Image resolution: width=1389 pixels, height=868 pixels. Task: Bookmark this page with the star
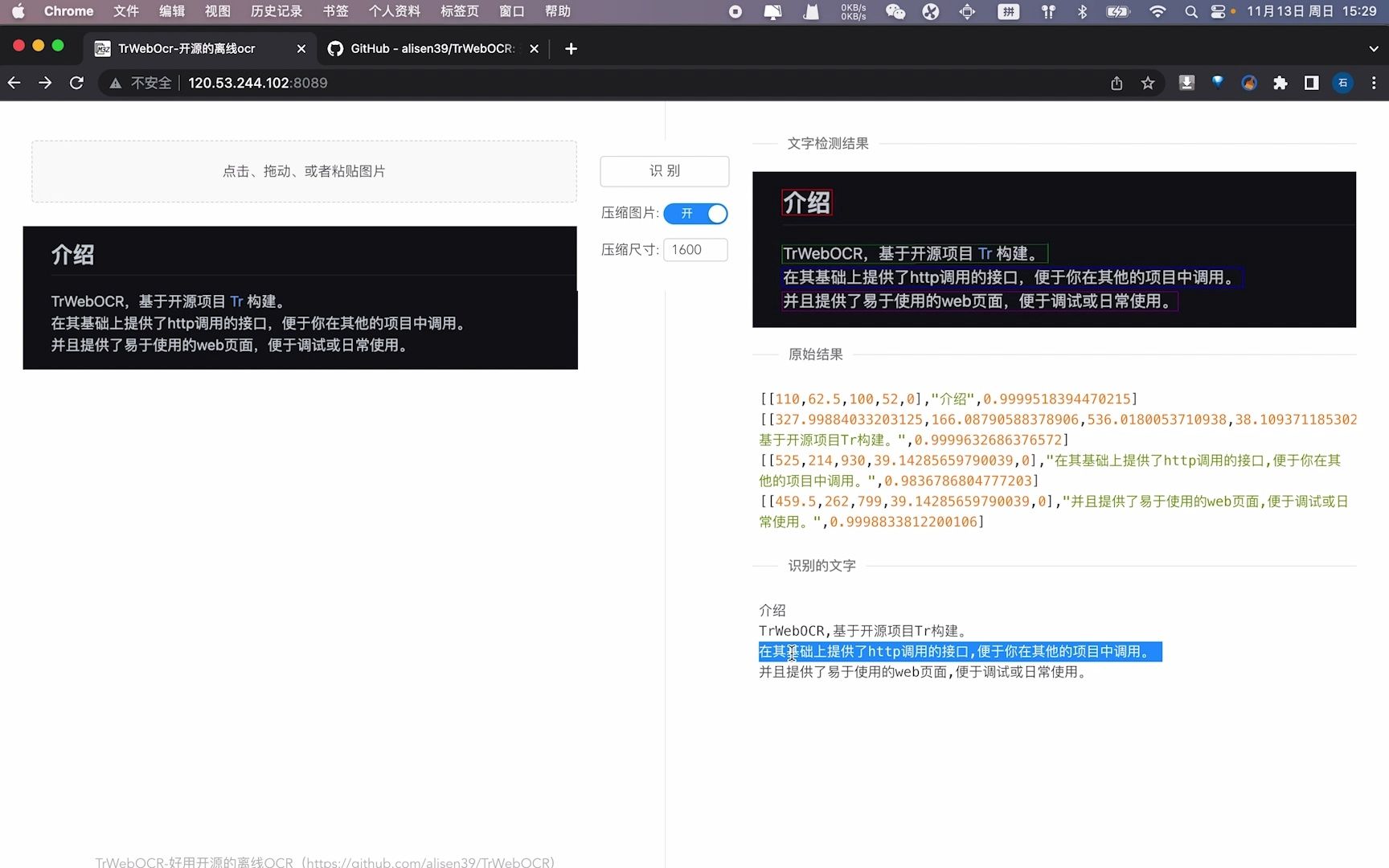click(1148, 83)
